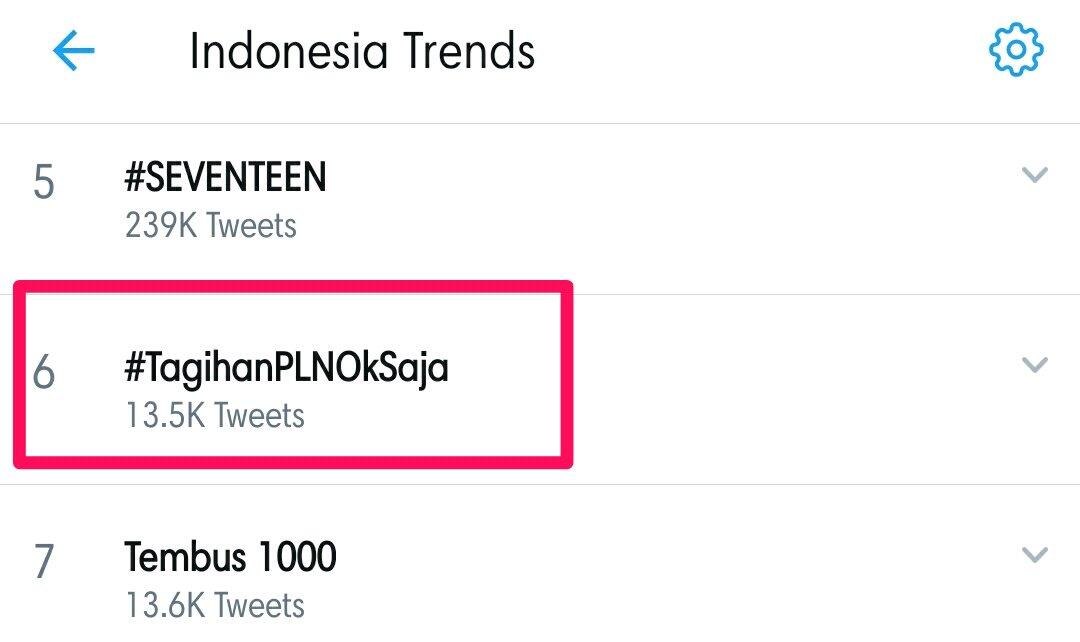
Task: Select trend rank number 6
Action: [x=44, y=373]
